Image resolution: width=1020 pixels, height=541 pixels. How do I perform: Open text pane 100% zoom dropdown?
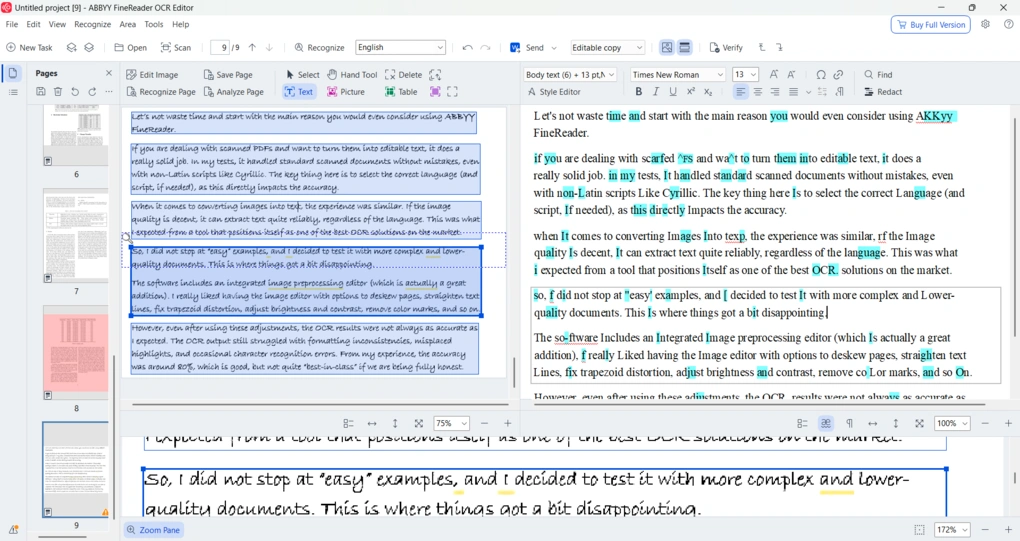click(952, 423)
